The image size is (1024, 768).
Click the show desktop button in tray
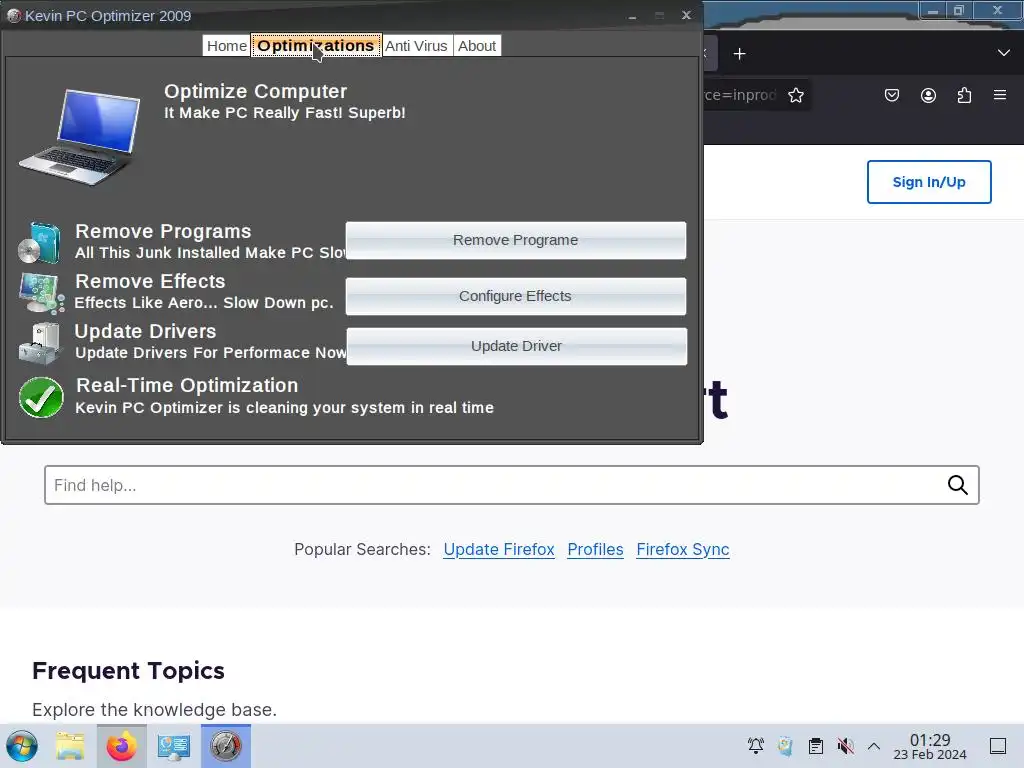pyautogui.click(x=998, y=746)
